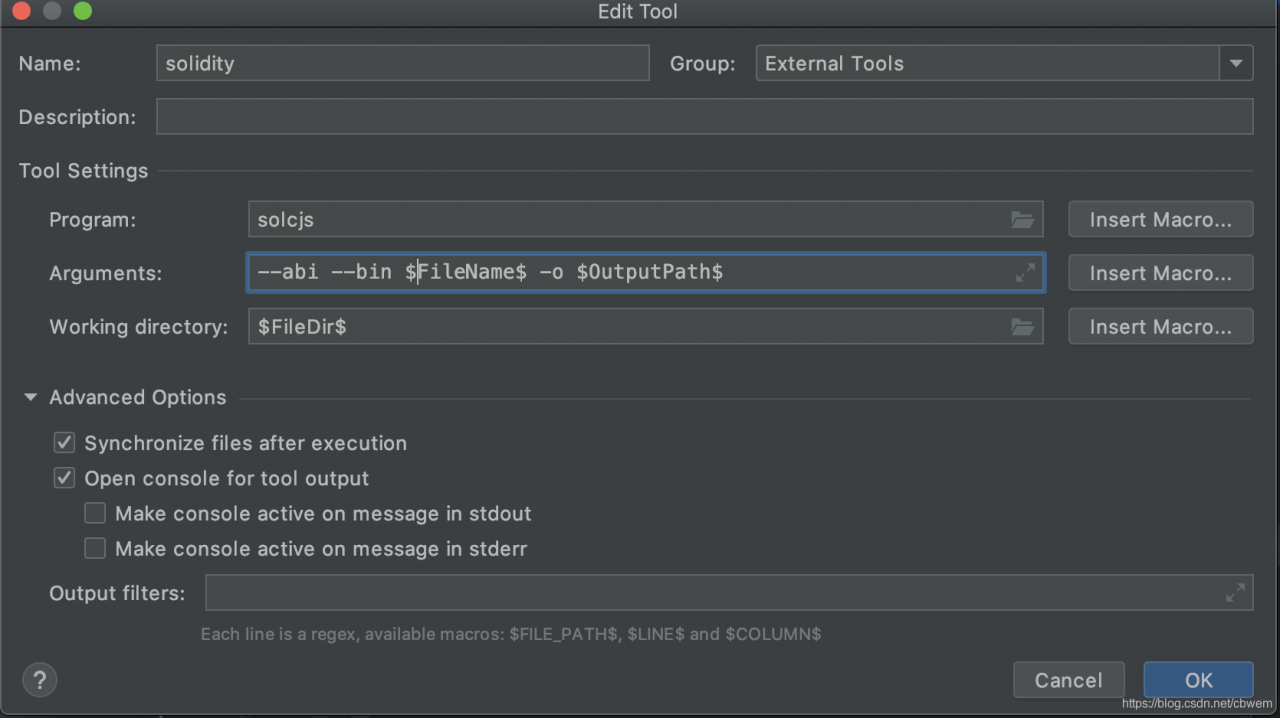Enable Make console active on stdout message
This screenshot has height=718, width=1280.
coord(95,513)
